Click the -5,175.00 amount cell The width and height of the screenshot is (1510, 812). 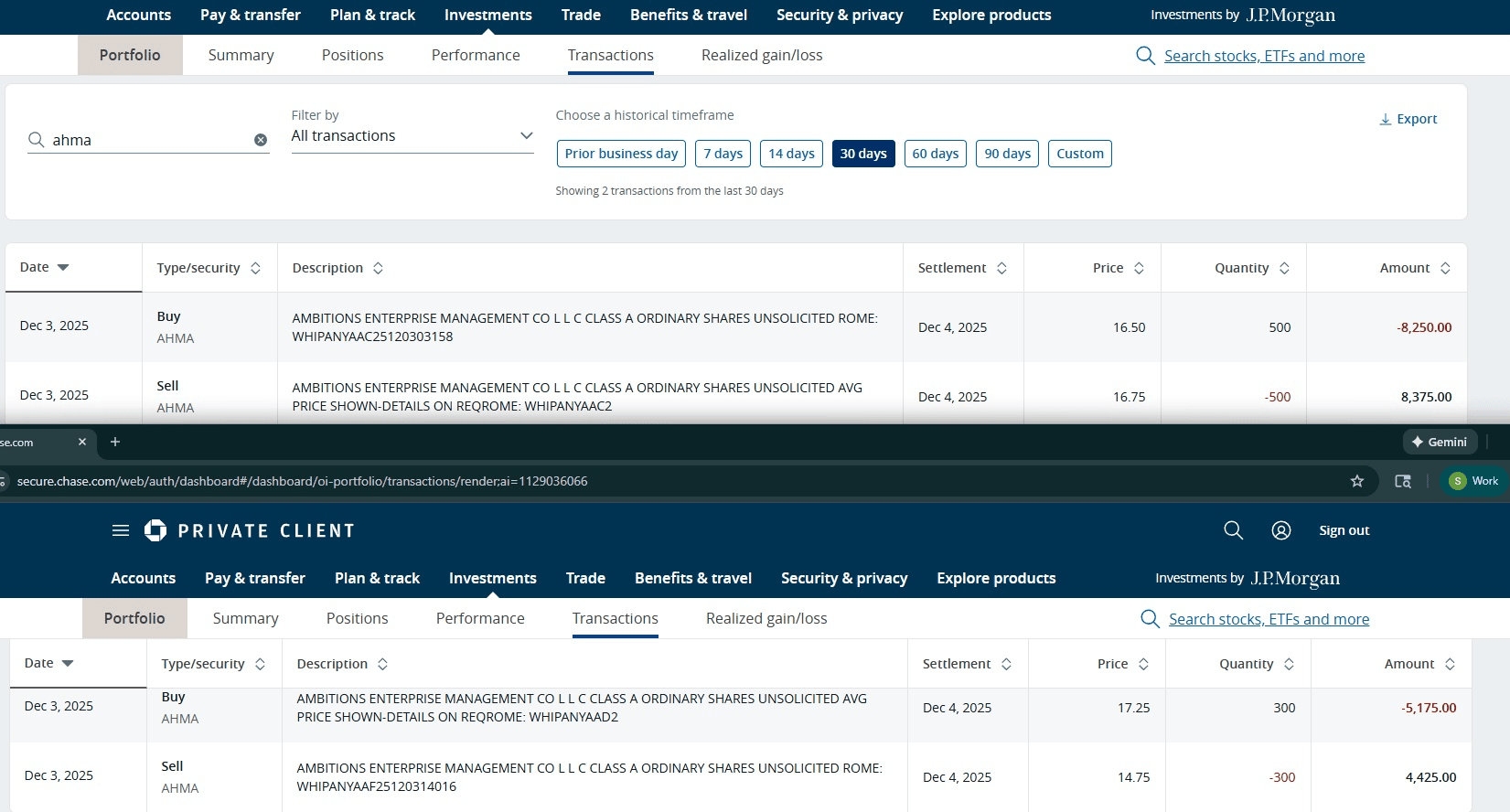(x=1429, y=708)
